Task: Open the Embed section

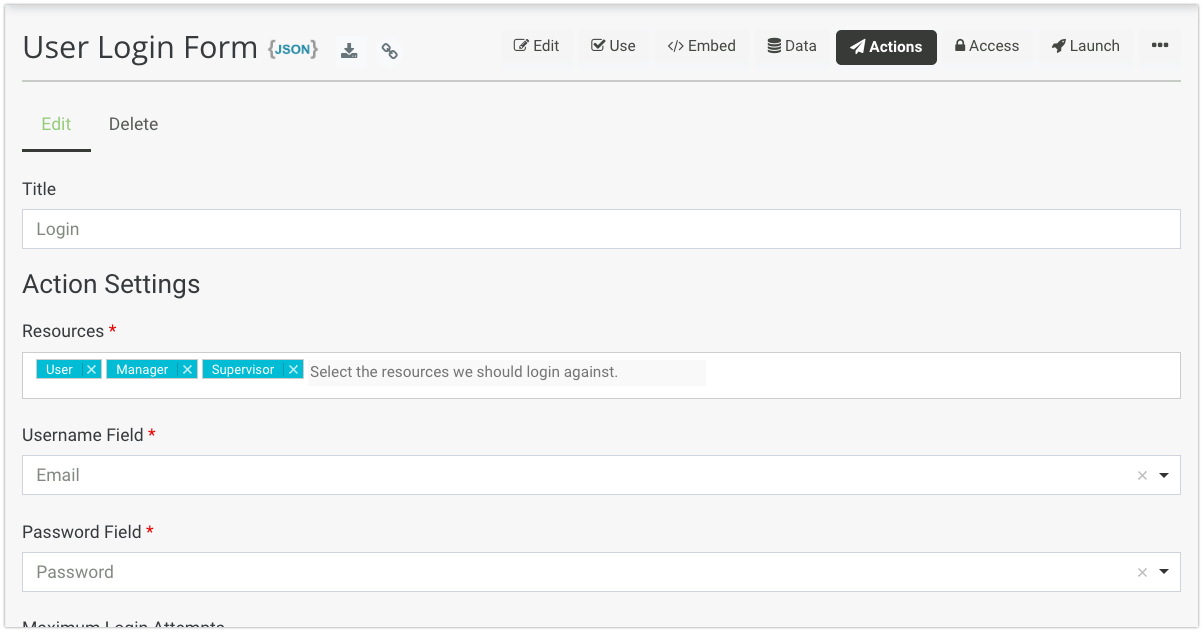Action: coord(701,46)
